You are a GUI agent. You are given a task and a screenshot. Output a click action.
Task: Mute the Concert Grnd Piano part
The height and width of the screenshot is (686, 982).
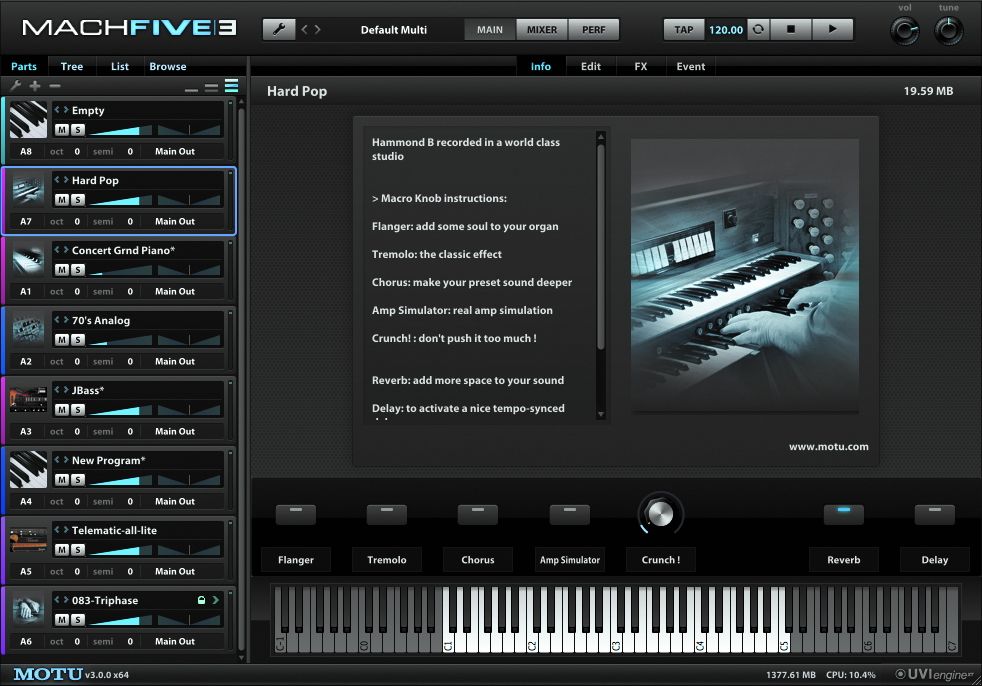[61, 270]
